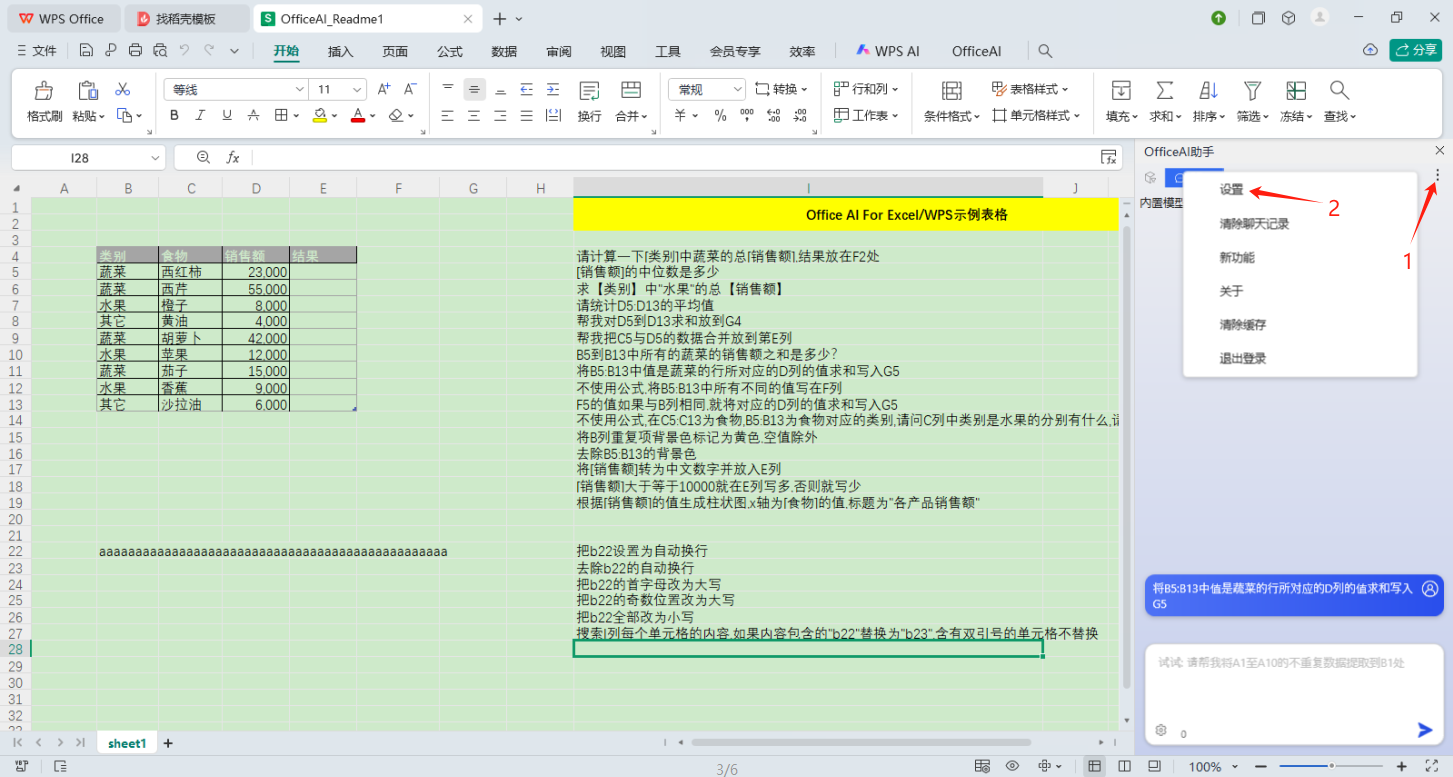Apply the red font color button
This screenshot has width=1453, height=777.
pos(358,116)
